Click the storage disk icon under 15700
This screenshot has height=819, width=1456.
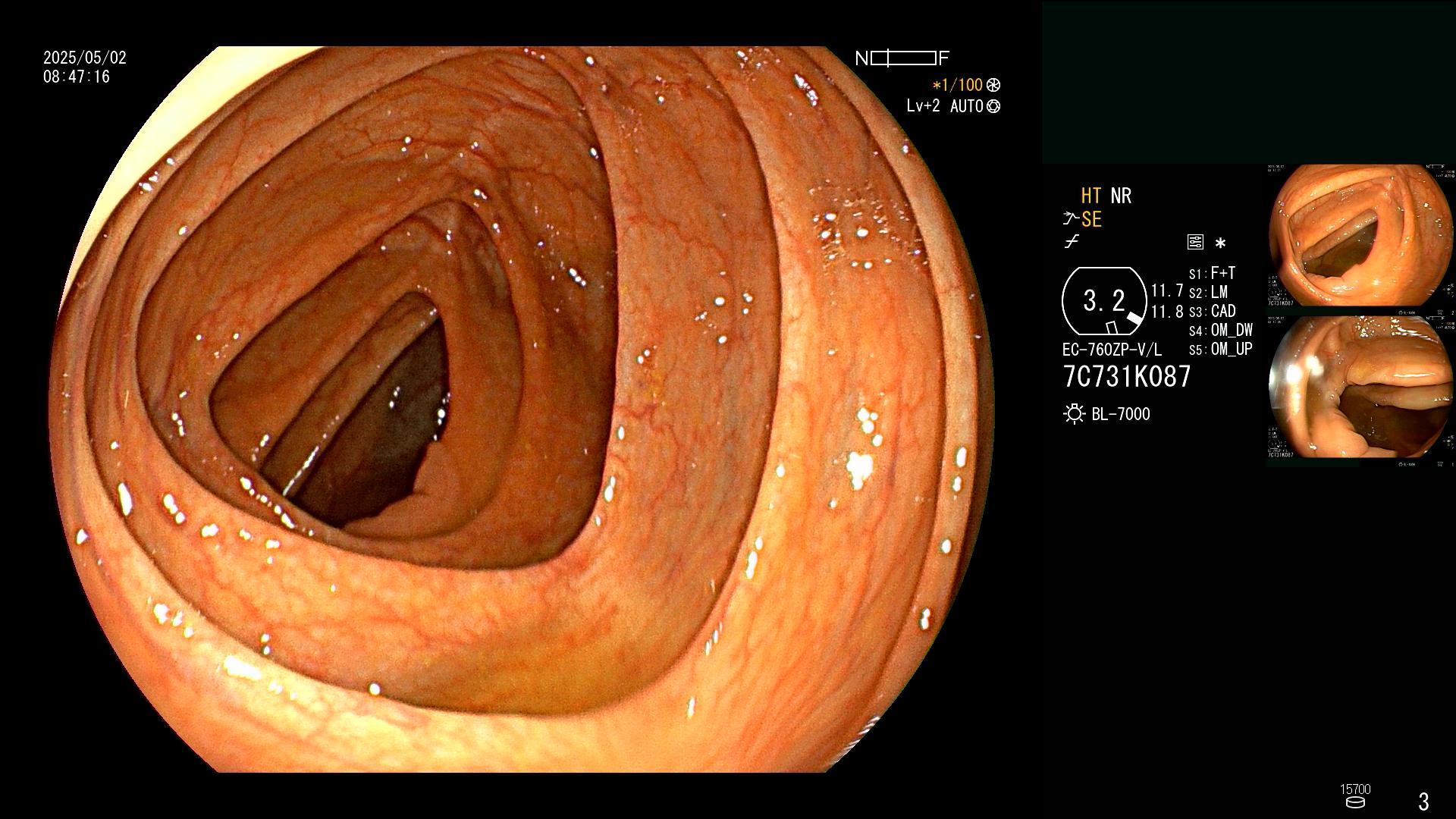pyautogui.click(x=1355, y=802)
